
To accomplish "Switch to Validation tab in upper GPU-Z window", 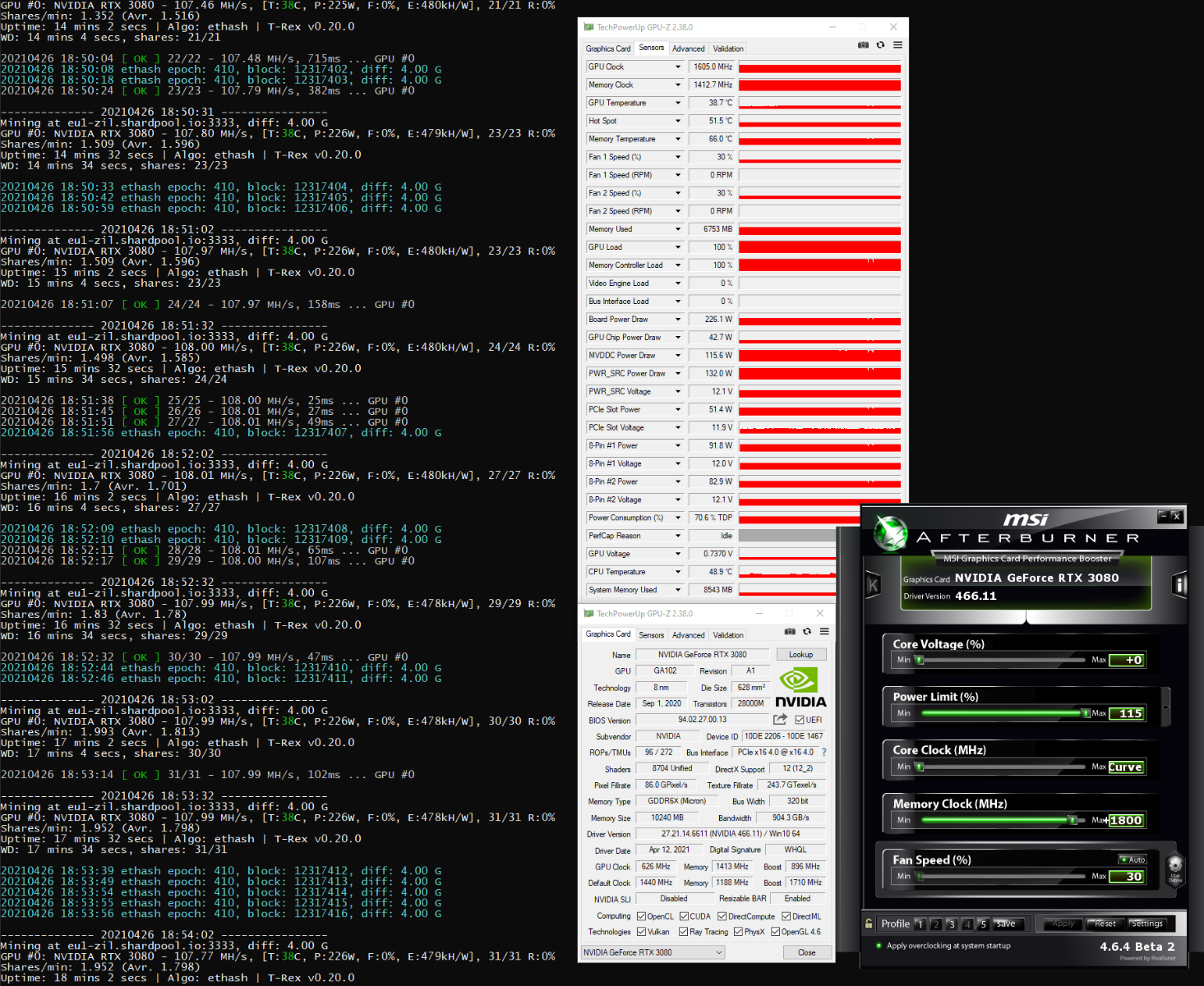I will [x=728, y=48].
